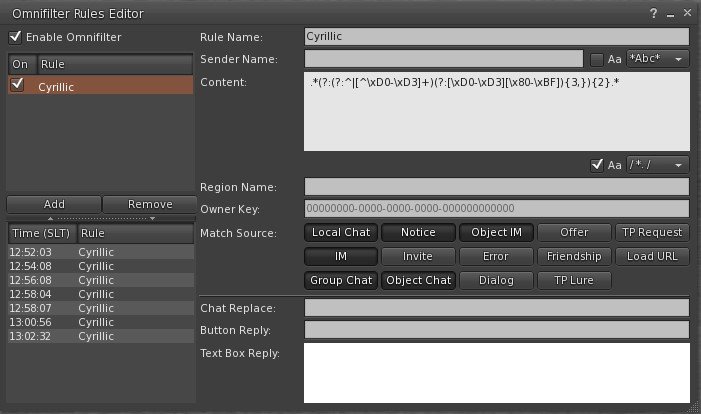The width and height of the screenshot is (701, 414).
Task: Select the 13:02:32 Cyrillic log entry
Action: 101,336
